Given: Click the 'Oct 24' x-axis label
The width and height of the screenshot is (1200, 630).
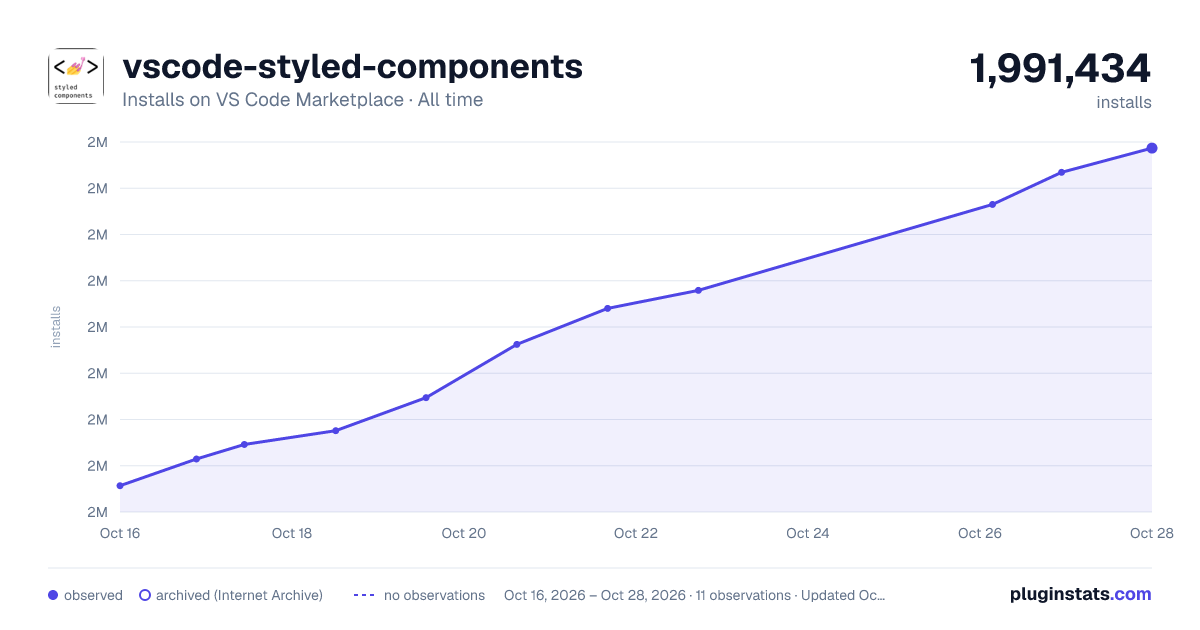Looking at the screenshot, I should [x=808, y=533].
